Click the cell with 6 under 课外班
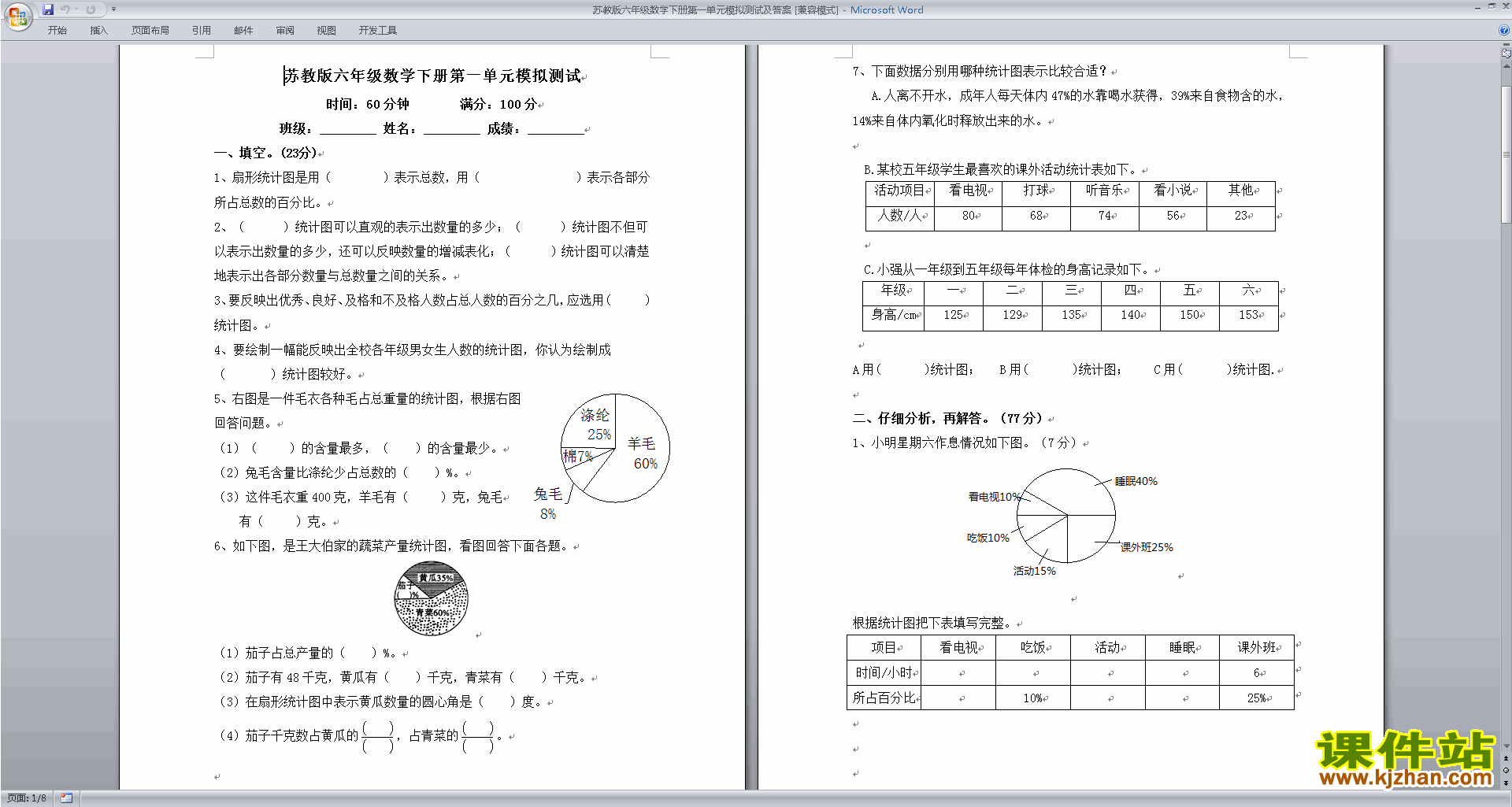Screen dimensions: 1512x807 point(1257,673)
